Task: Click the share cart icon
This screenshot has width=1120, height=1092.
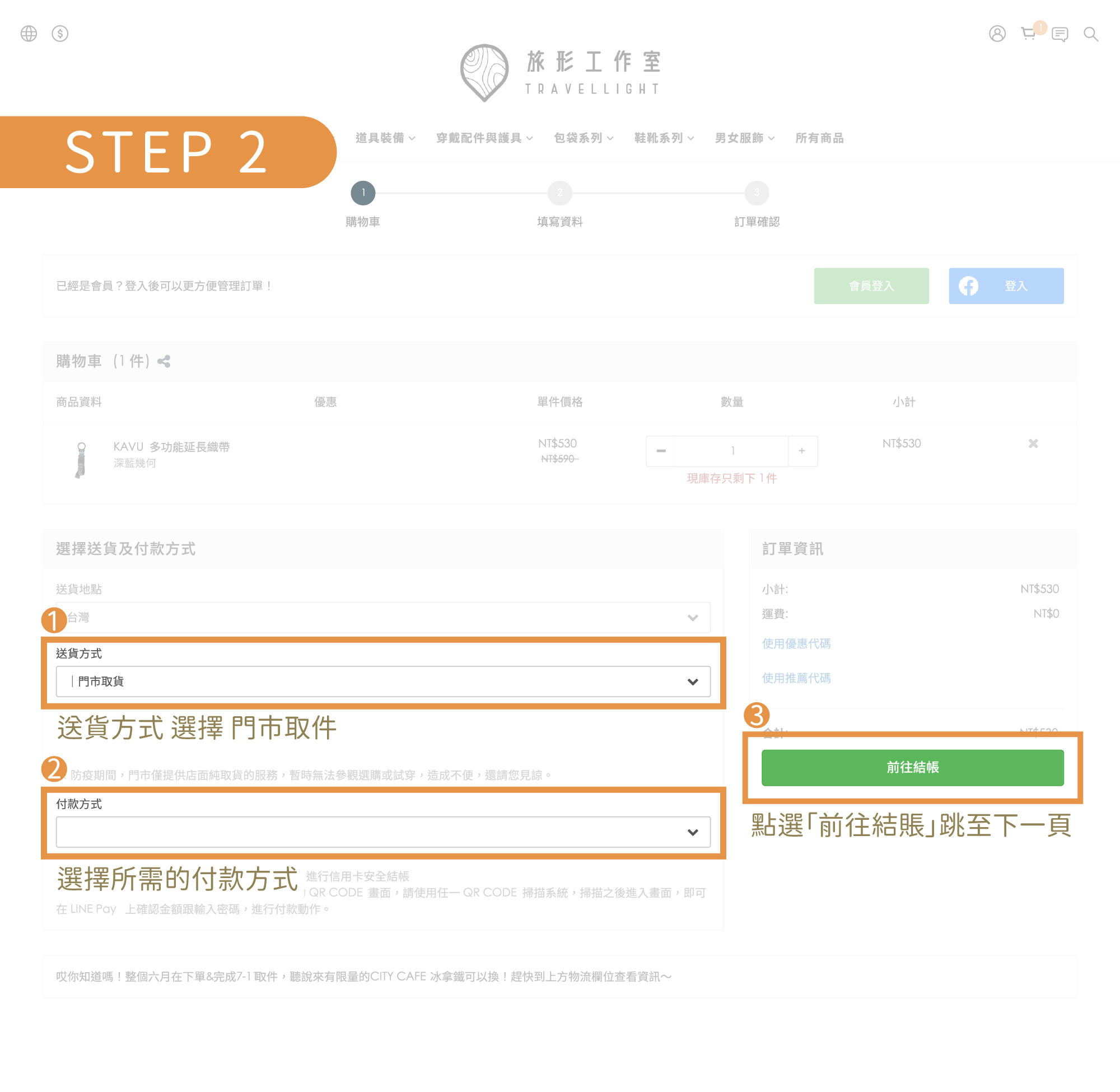Action: click(x=164, y=361)
